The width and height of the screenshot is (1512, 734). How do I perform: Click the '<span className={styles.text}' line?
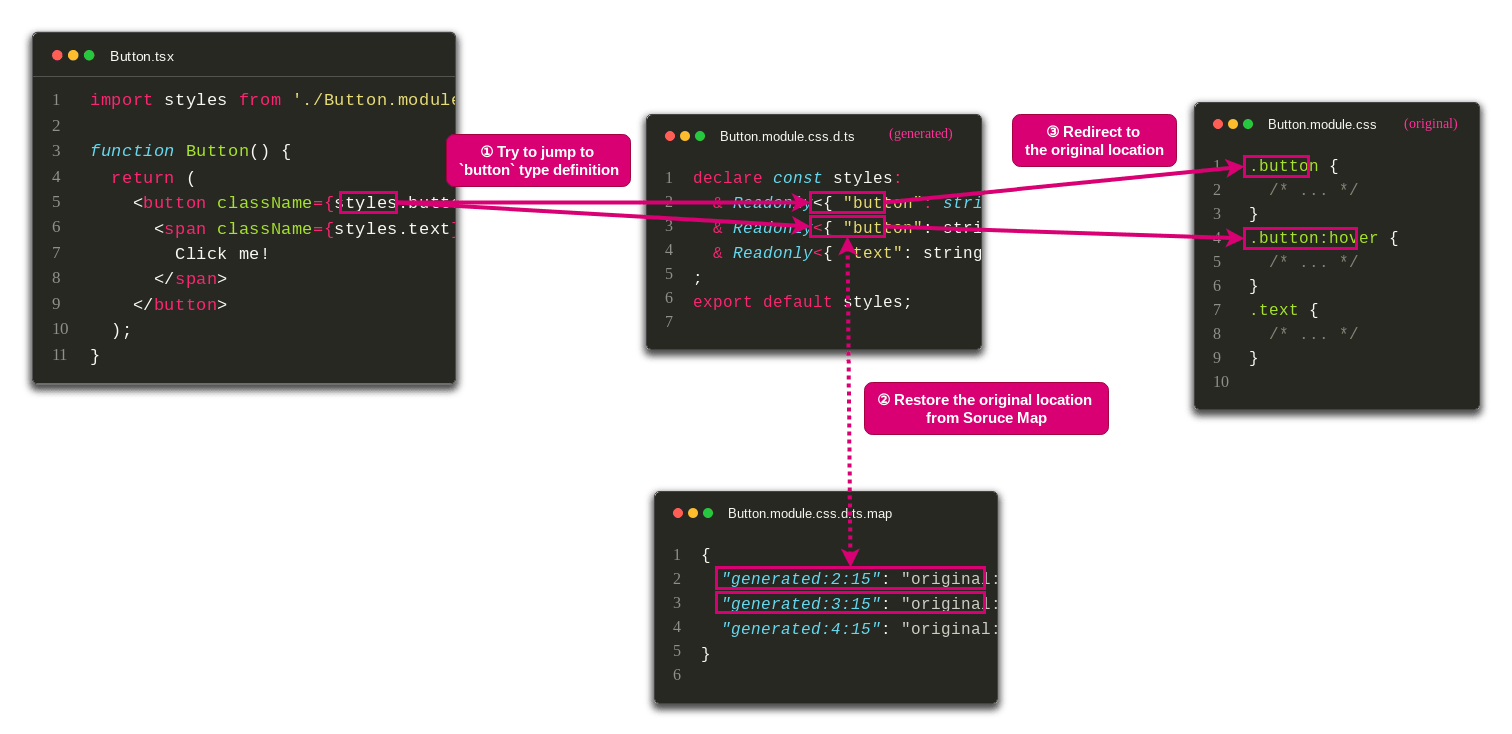(304, 229)
